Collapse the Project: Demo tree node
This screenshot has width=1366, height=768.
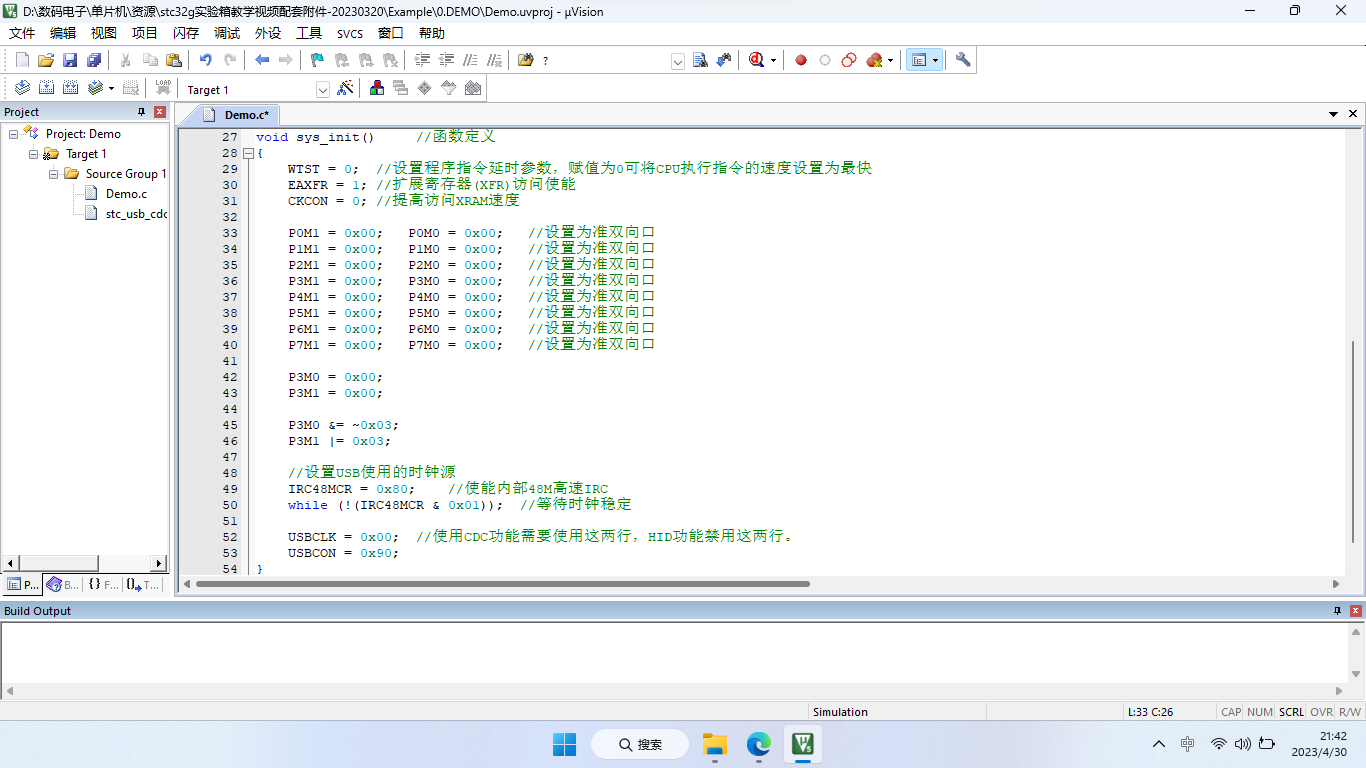[14, 134]
